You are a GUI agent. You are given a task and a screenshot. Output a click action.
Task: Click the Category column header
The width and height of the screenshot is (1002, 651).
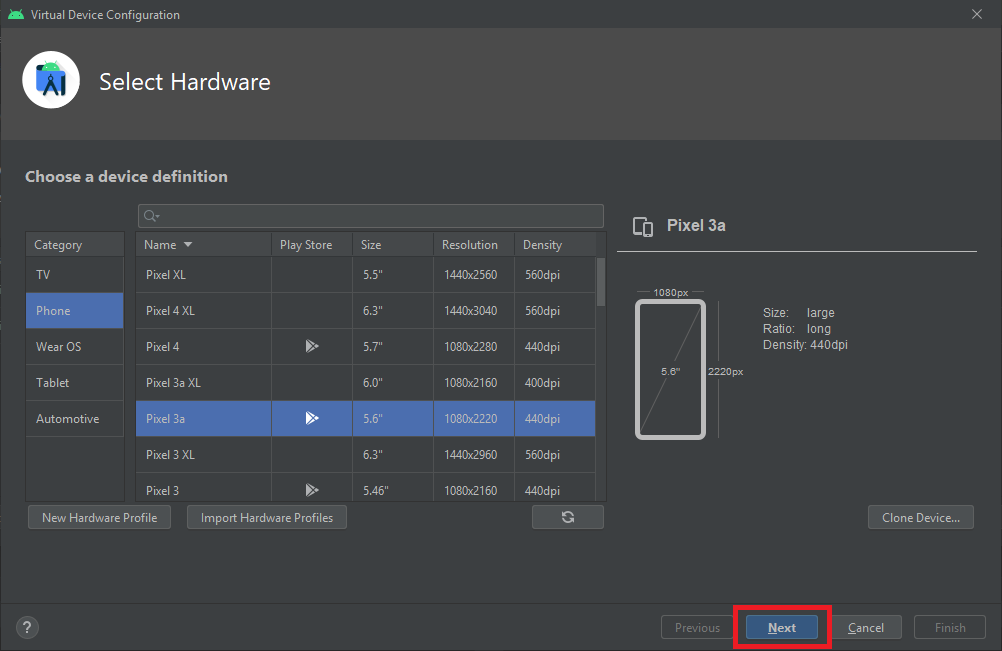pyautogui.click(x=75, y=245)
